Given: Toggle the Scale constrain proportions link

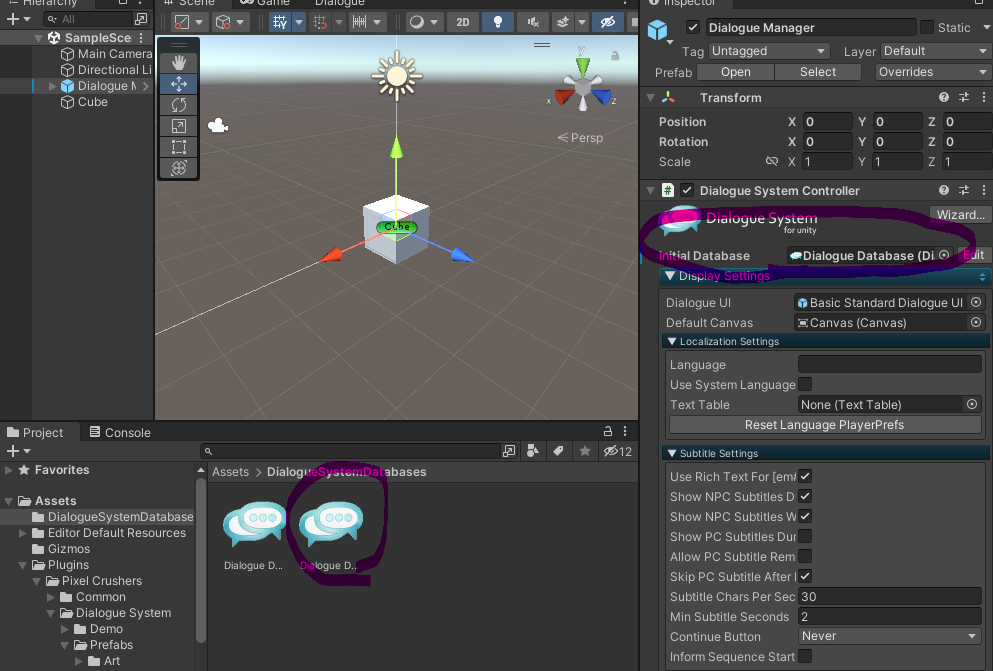Looking at the screenshot, I should point(771,161).
